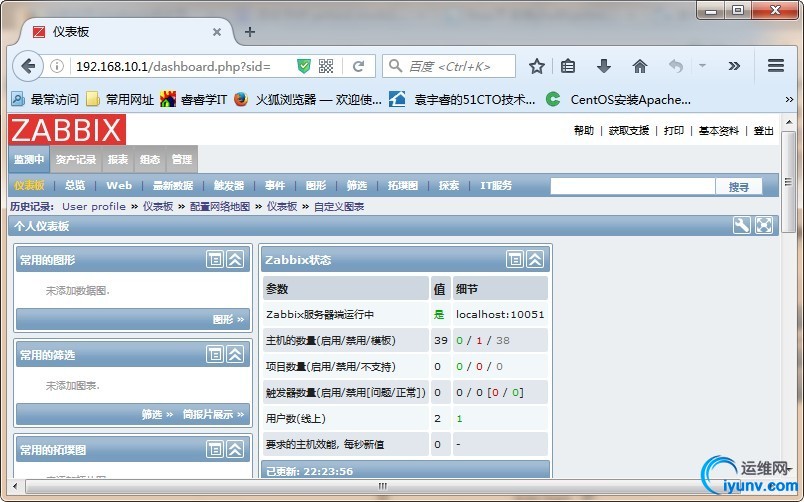
Task: Click the 登出 logout link
Action: pos(763,131)
